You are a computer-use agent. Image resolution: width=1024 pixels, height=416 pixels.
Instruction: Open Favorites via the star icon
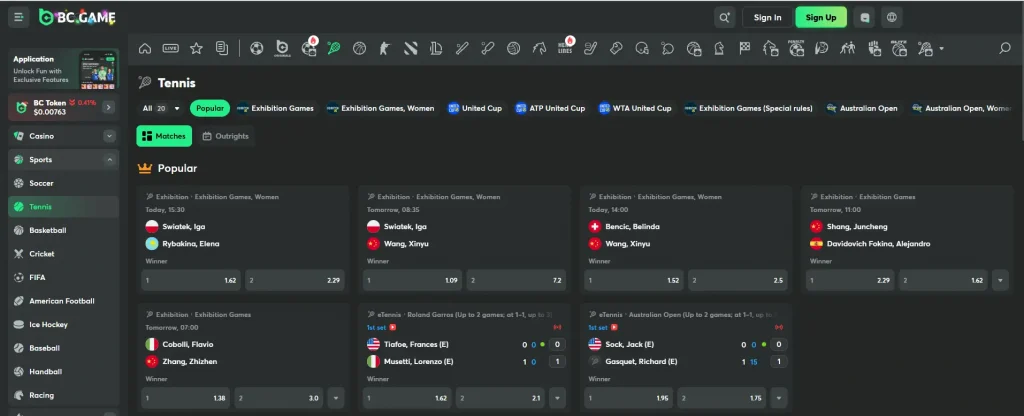[196, 48]
